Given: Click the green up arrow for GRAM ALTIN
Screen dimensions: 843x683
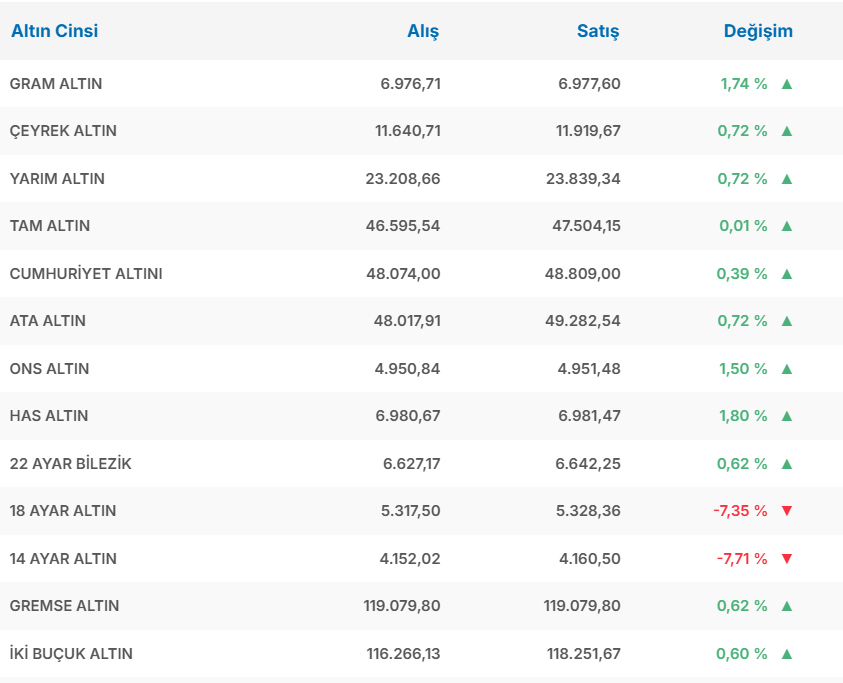Looking at the screenshot, I should [786, 84].
